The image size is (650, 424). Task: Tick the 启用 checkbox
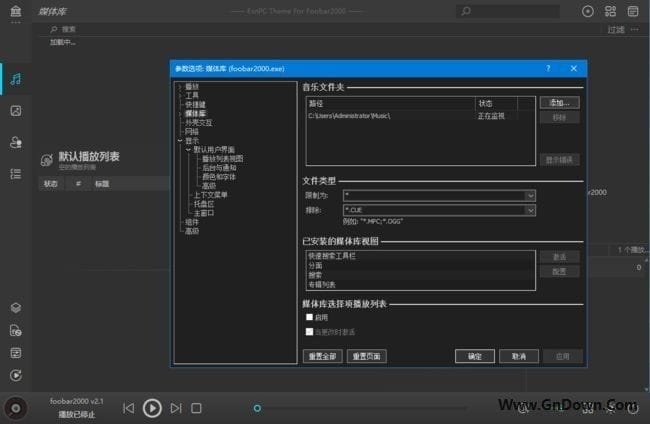coord(309,317)
